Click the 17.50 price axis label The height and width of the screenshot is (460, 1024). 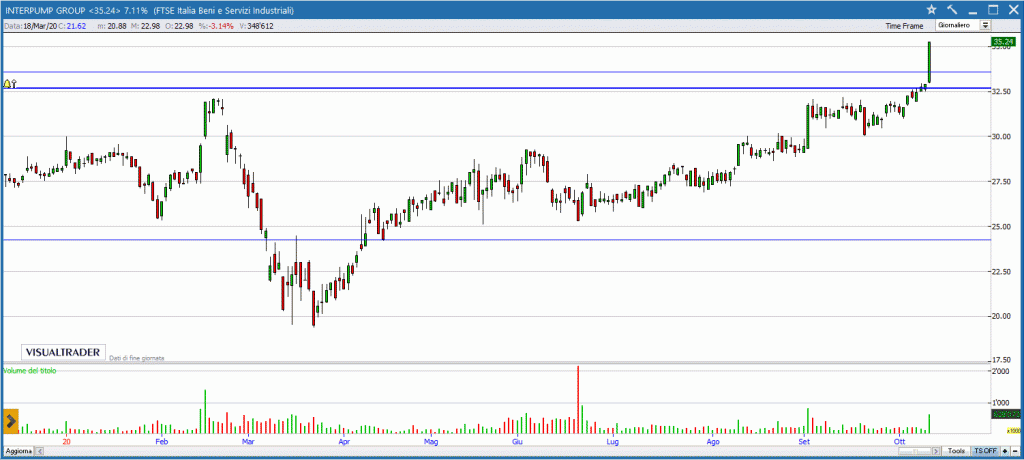(1002, 360)
